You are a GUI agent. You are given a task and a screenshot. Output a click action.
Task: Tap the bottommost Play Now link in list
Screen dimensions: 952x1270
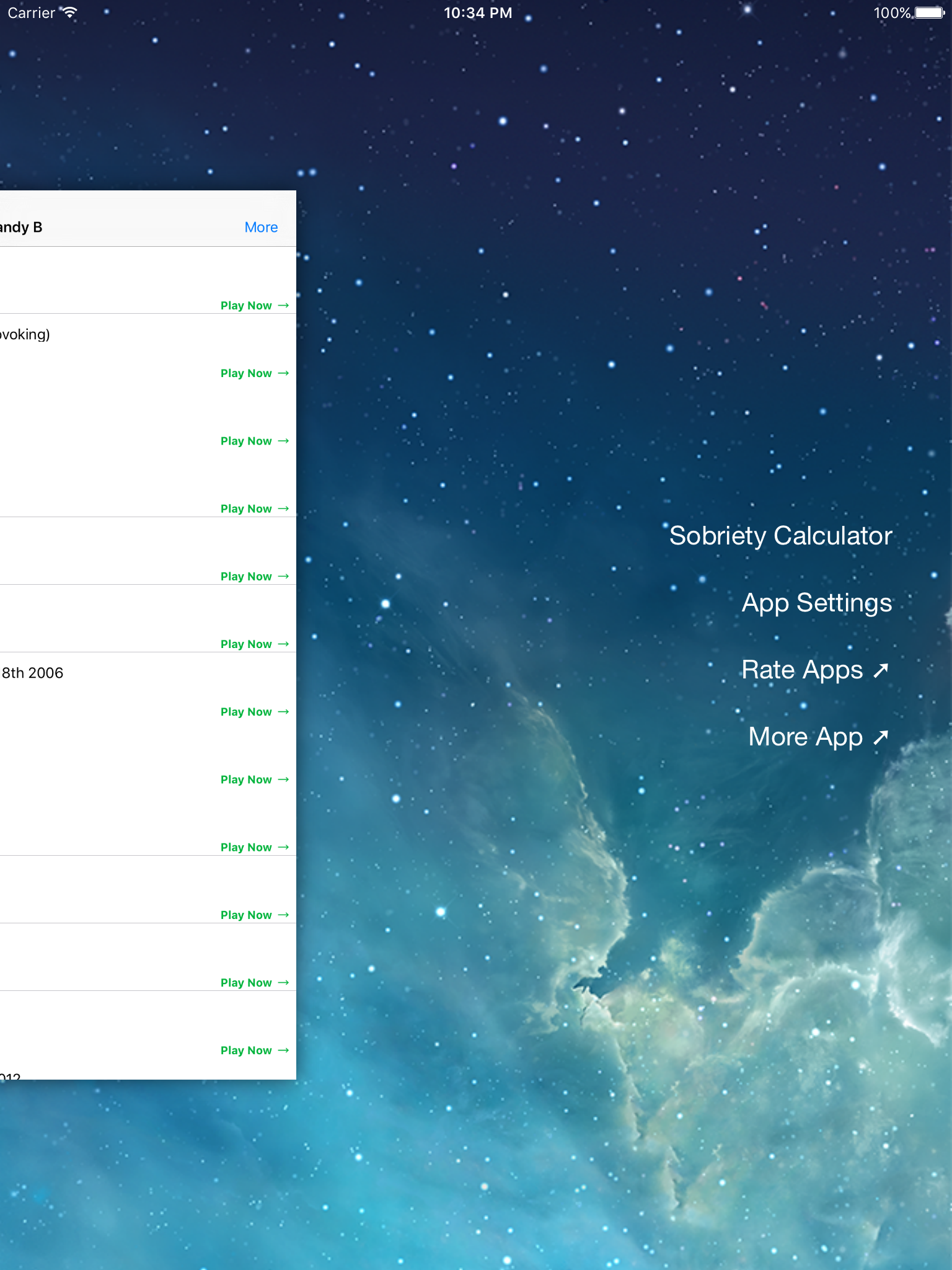pos(255,1050)
